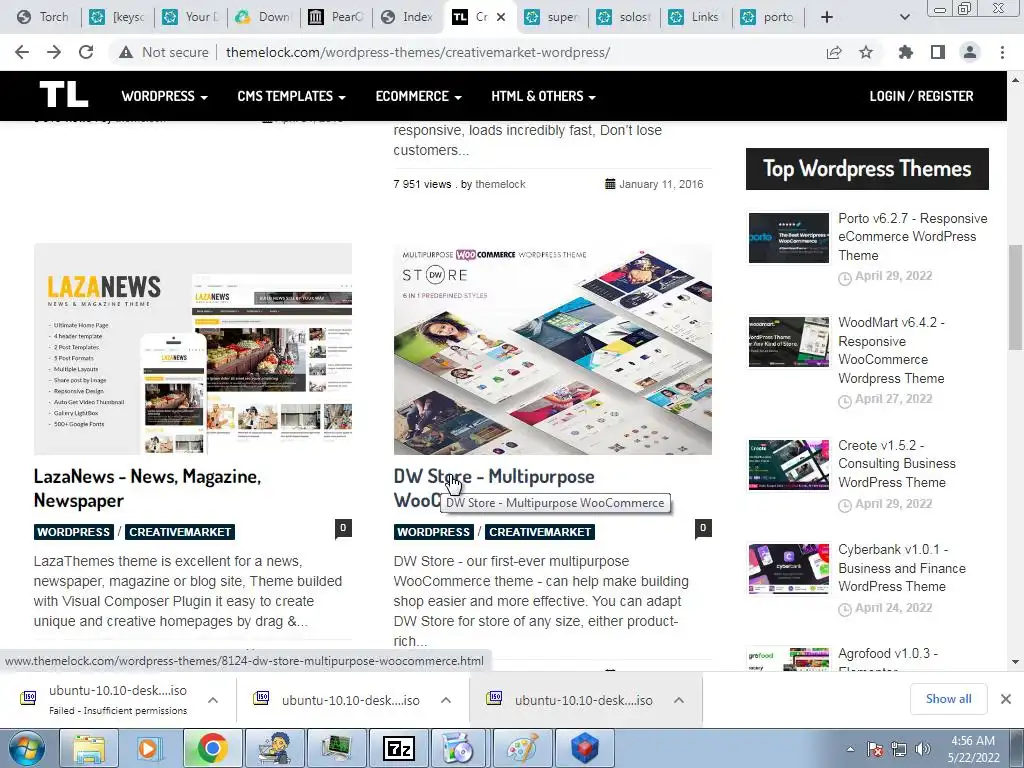This screenshot has height=768, width=1024.
Task: Open options for failed ubuntu download
Action: pos(213,699)
